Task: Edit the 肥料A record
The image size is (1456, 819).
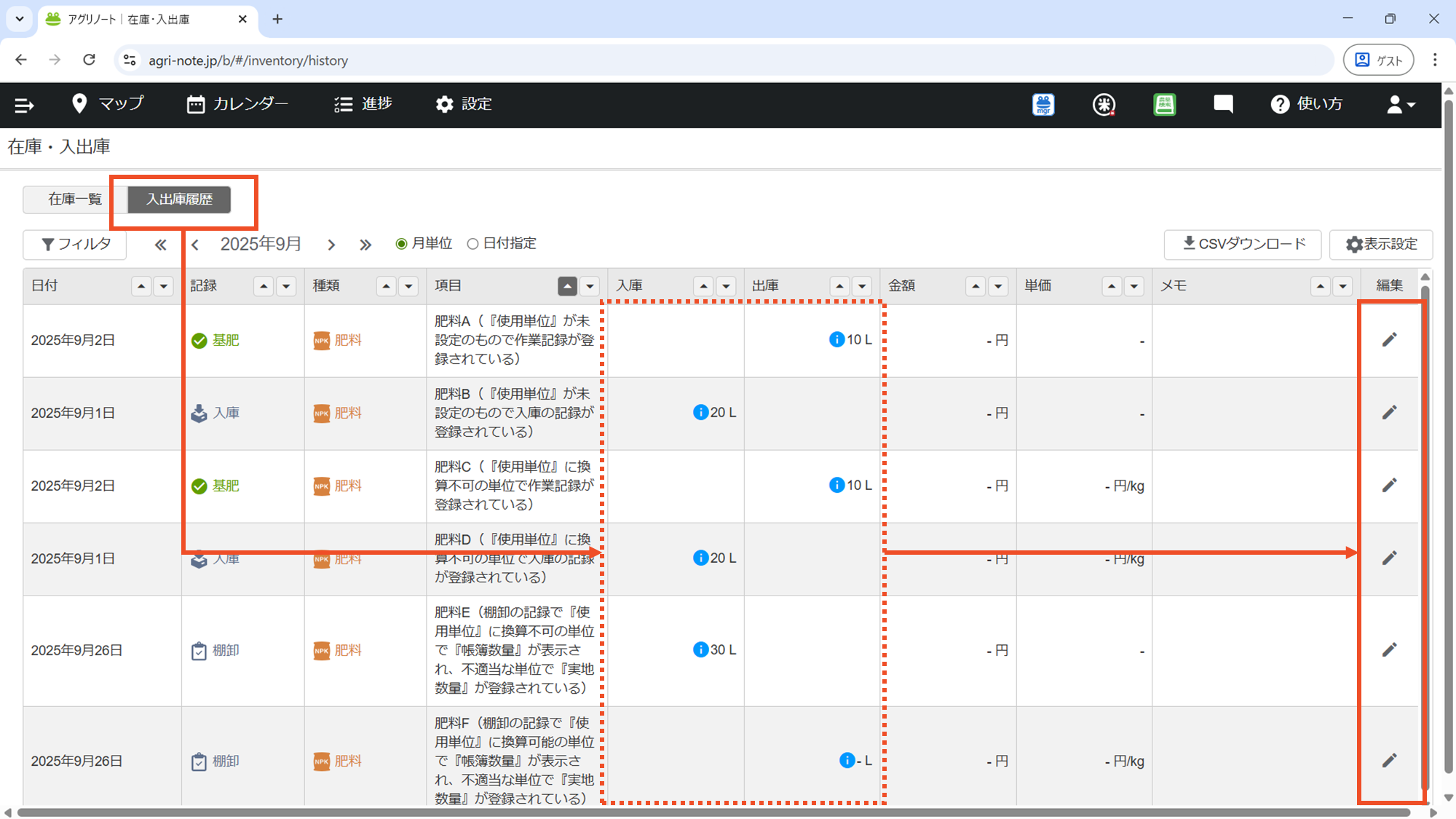Action: click(1389, 340)
